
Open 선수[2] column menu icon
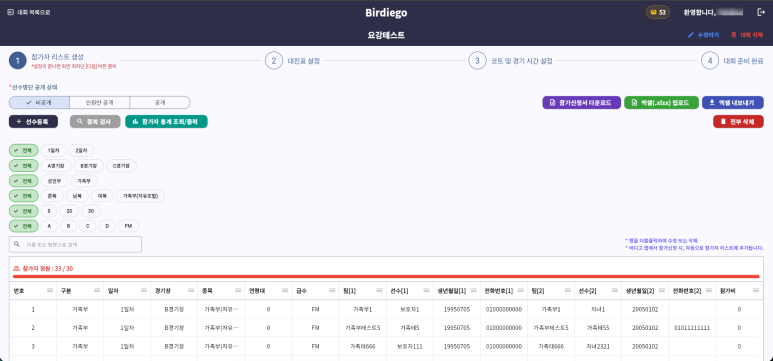(616, 291)
